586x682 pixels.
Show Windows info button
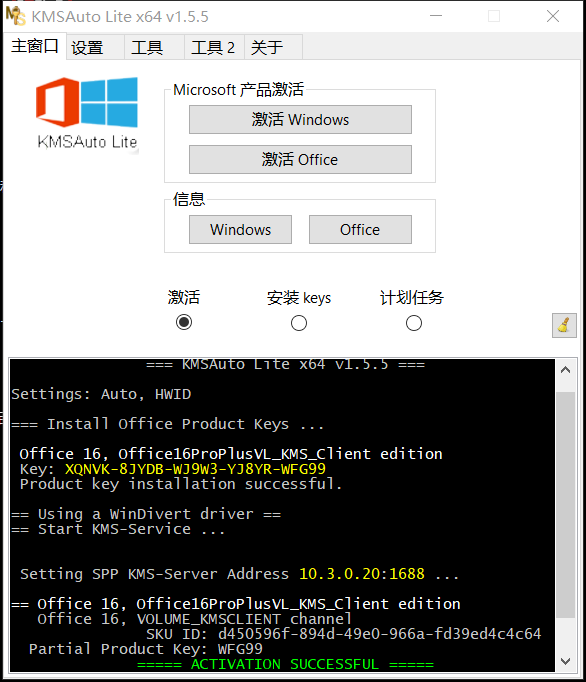click(240, 230)
